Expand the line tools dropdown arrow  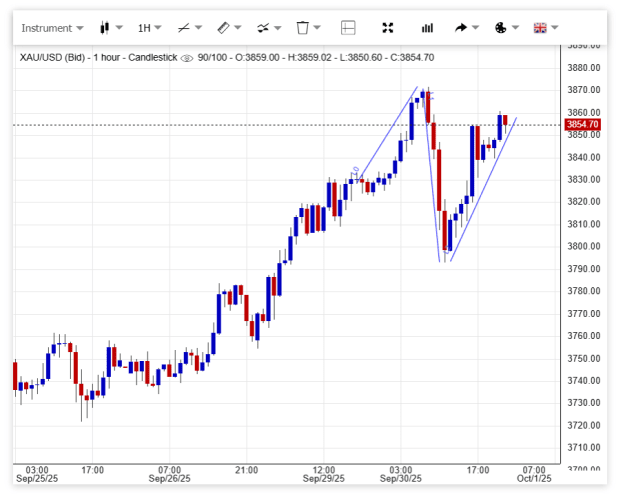tap(199, 28)
